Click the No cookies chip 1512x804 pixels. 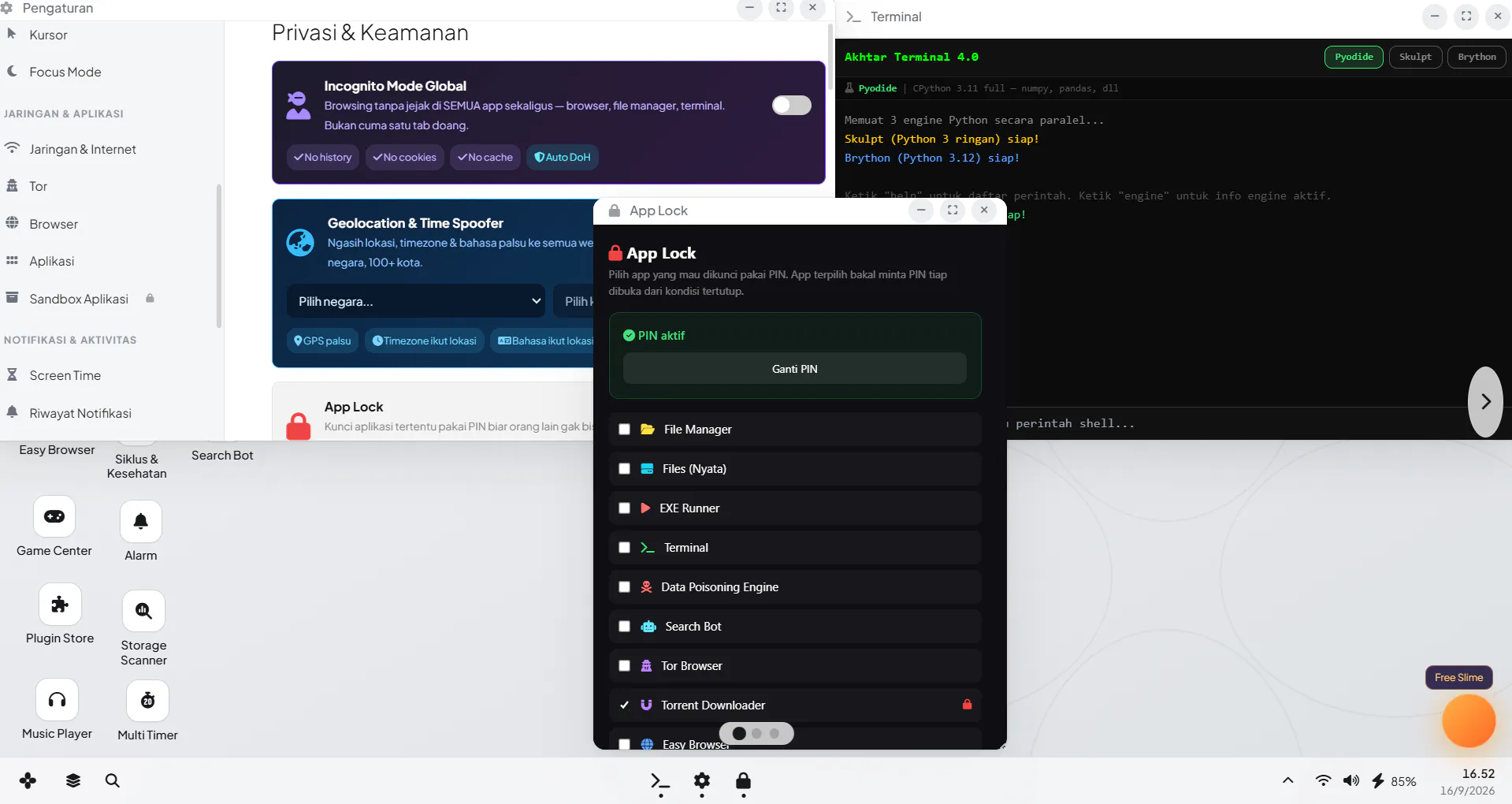(x=404, y=157)
